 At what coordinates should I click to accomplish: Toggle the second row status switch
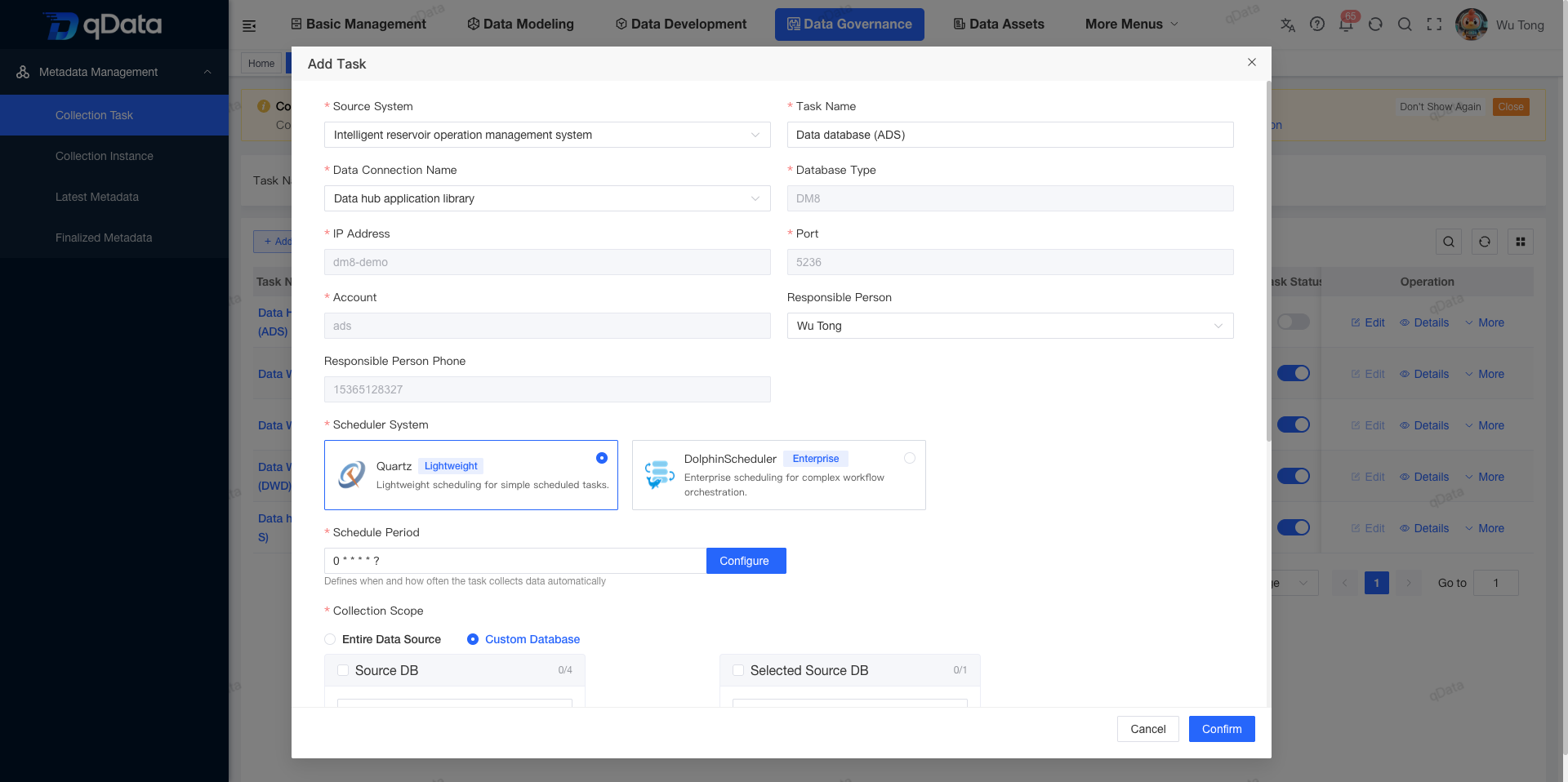[x=1294, y=373]
